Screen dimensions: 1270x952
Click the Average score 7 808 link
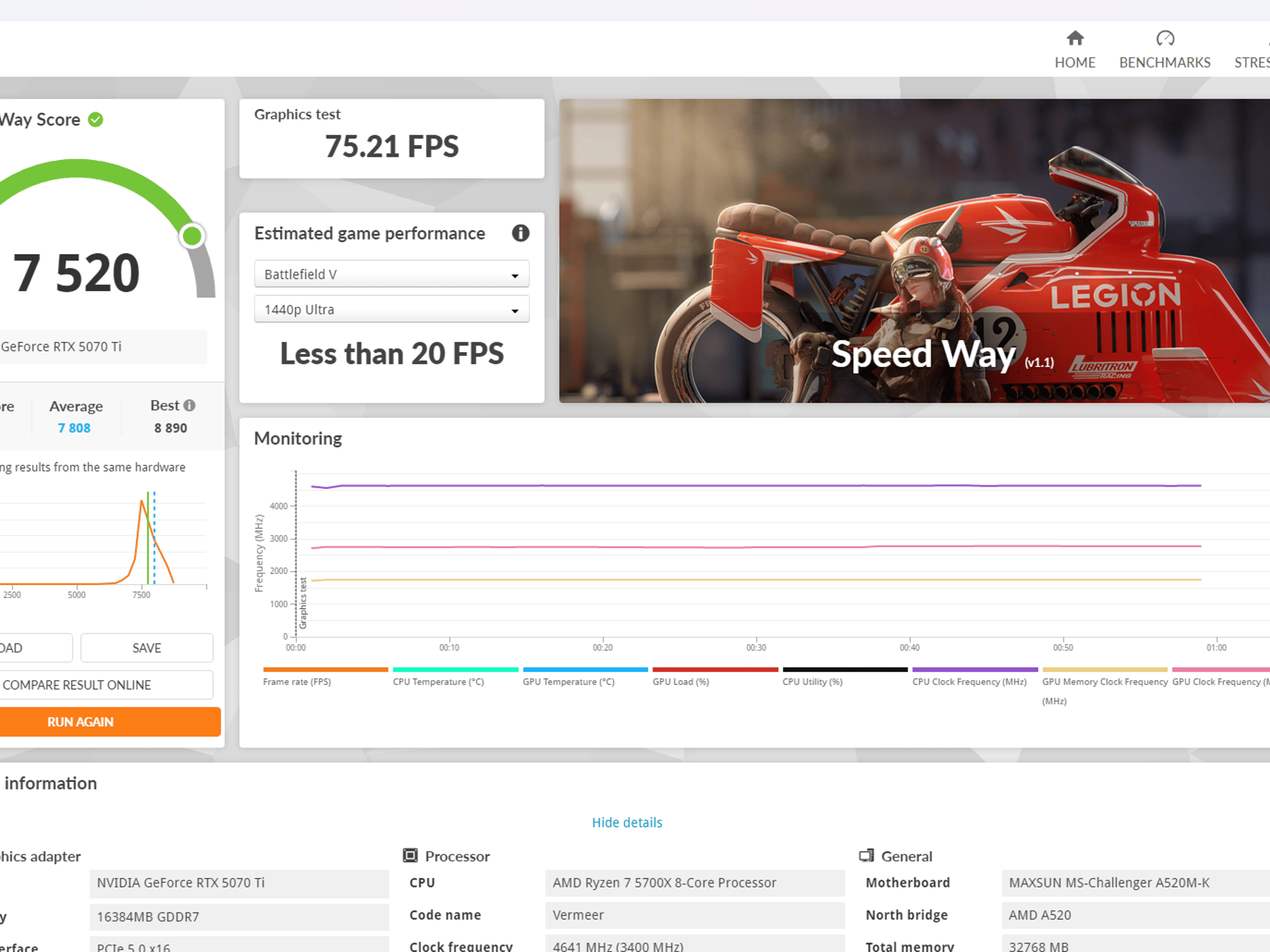tap(74, 428)
